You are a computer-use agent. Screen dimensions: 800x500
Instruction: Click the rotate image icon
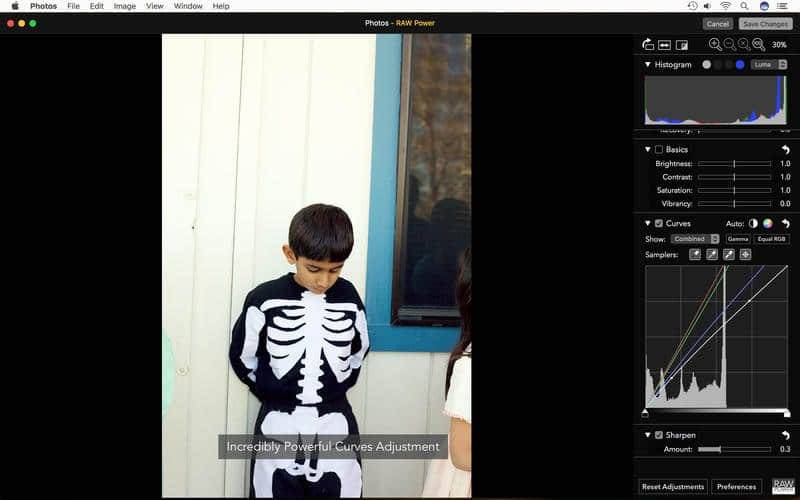[x=648, y=45]
